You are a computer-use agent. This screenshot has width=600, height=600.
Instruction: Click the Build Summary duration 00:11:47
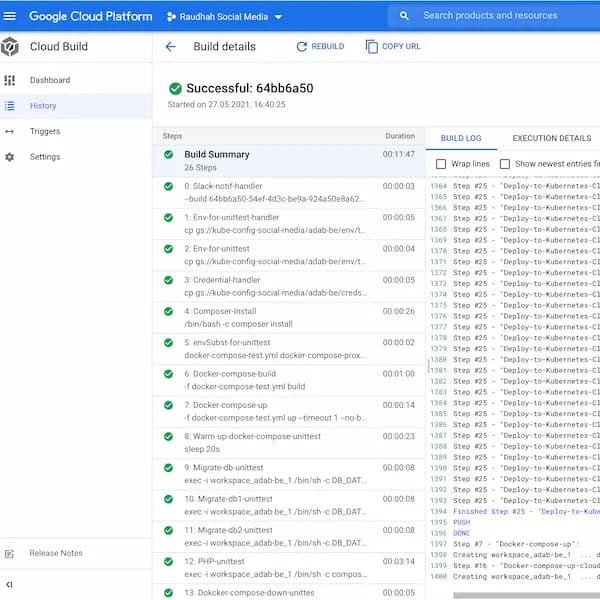[x=399, y=154]
